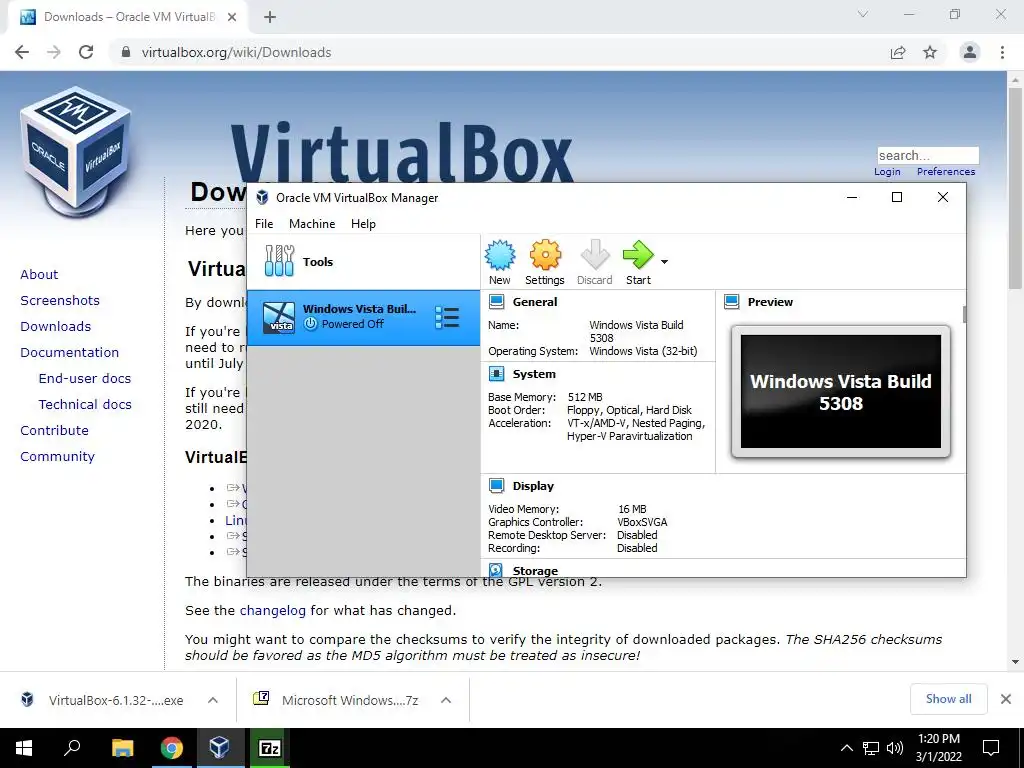The width and height of the screenshot is (1024, 768).
Task: Open Chrome profile avatar
Action: [x=970, y=52]
